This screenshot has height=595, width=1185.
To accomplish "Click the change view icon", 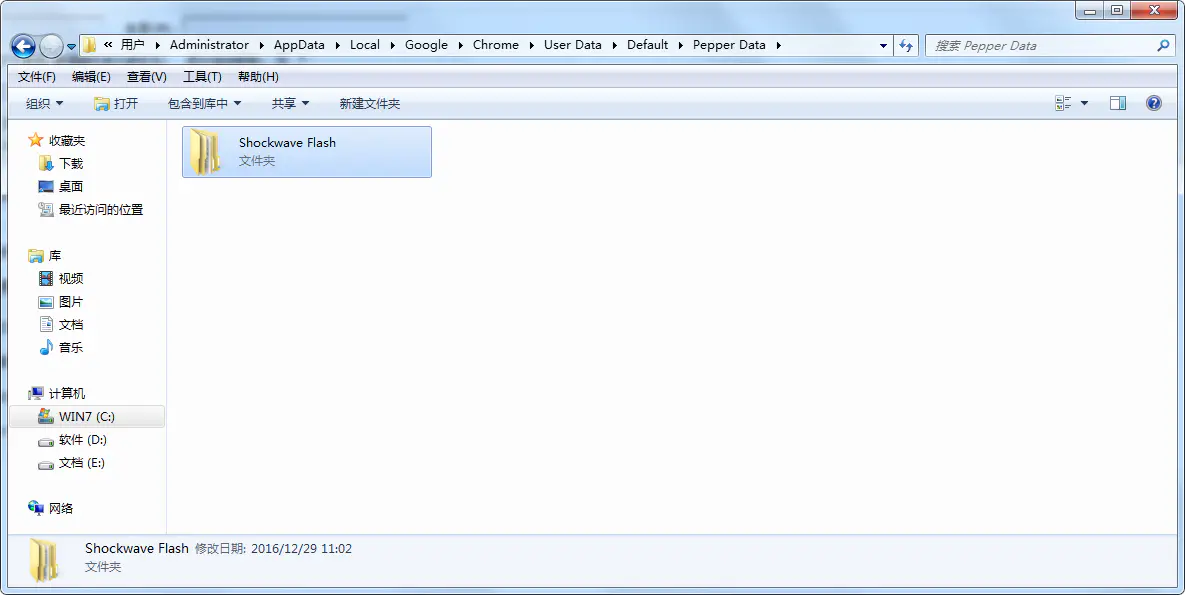I will pos(1063,103).
